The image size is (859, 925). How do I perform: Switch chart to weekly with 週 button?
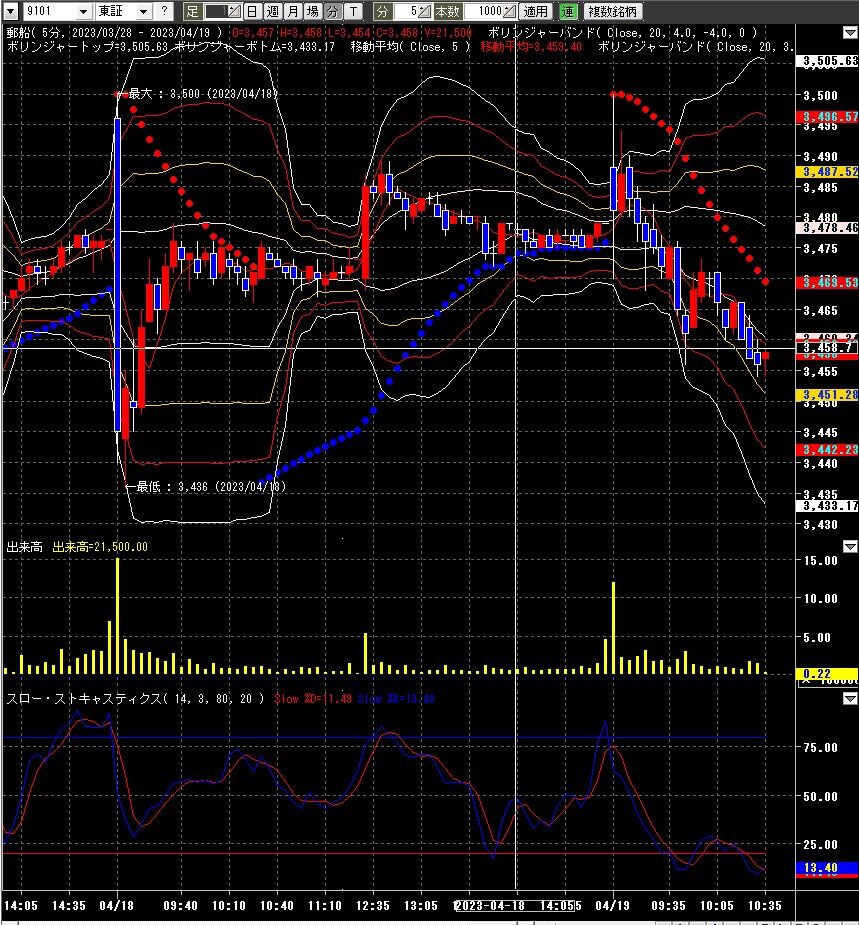click(x=272, y=11)
